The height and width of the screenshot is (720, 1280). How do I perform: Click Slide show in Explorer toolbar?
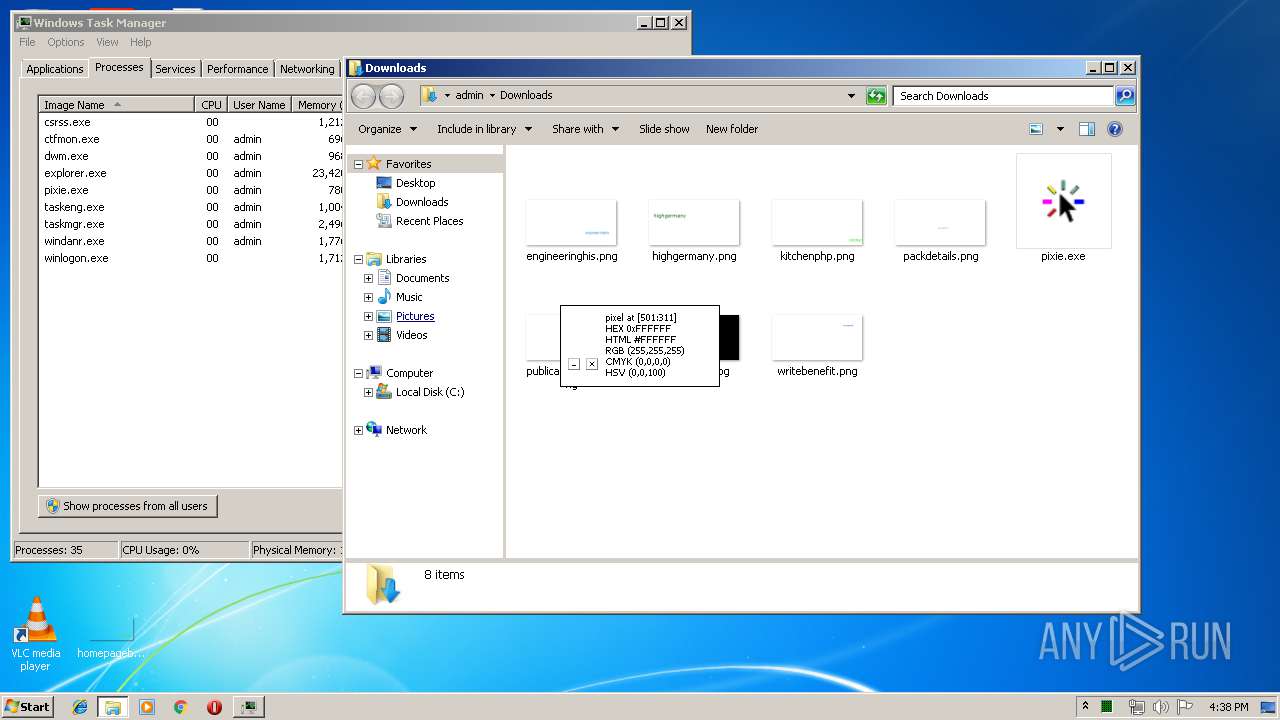pos(664,129)
